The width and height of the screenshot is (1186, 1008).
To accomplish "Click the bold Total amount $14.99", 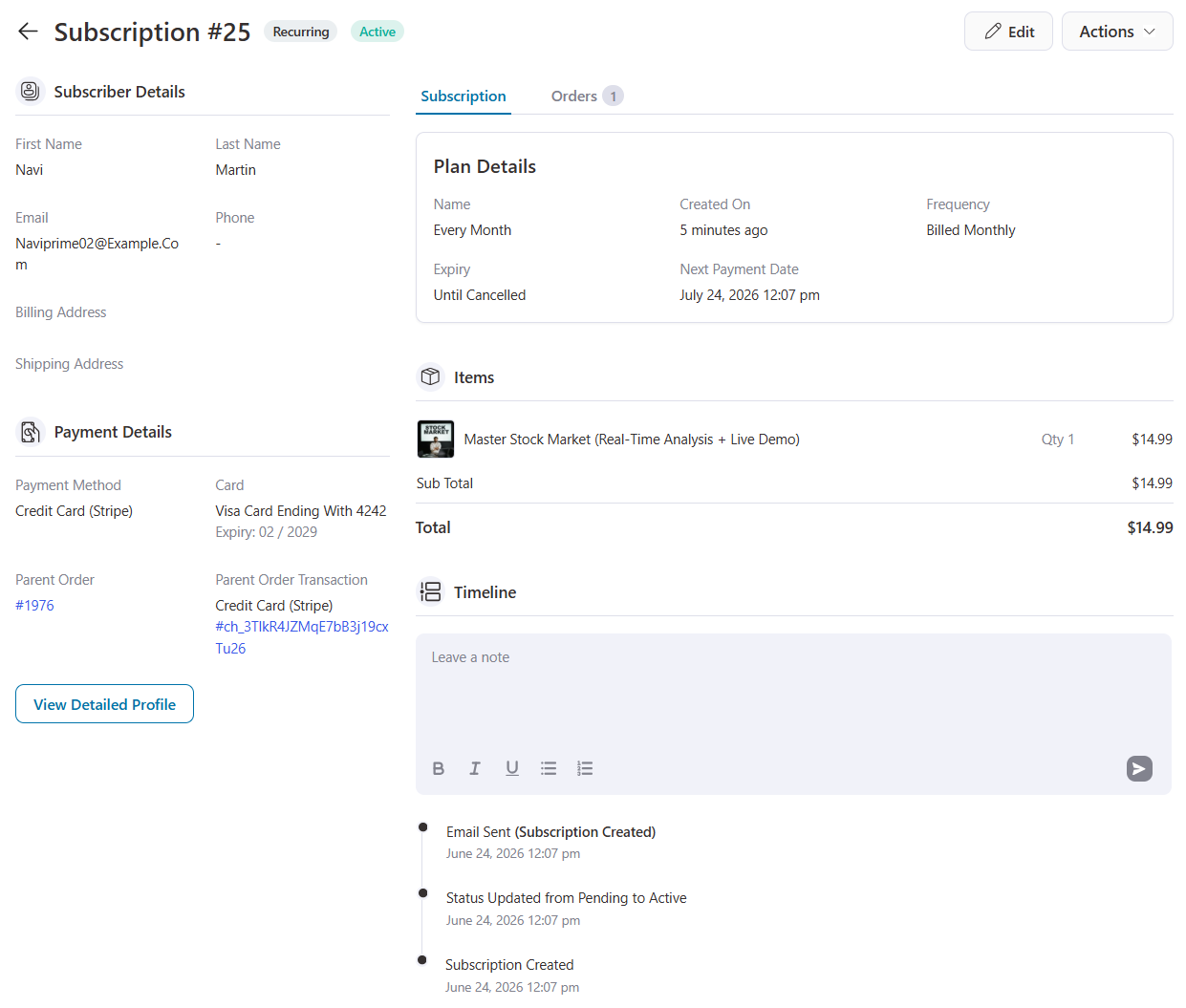I will [x=1150, y=527].
